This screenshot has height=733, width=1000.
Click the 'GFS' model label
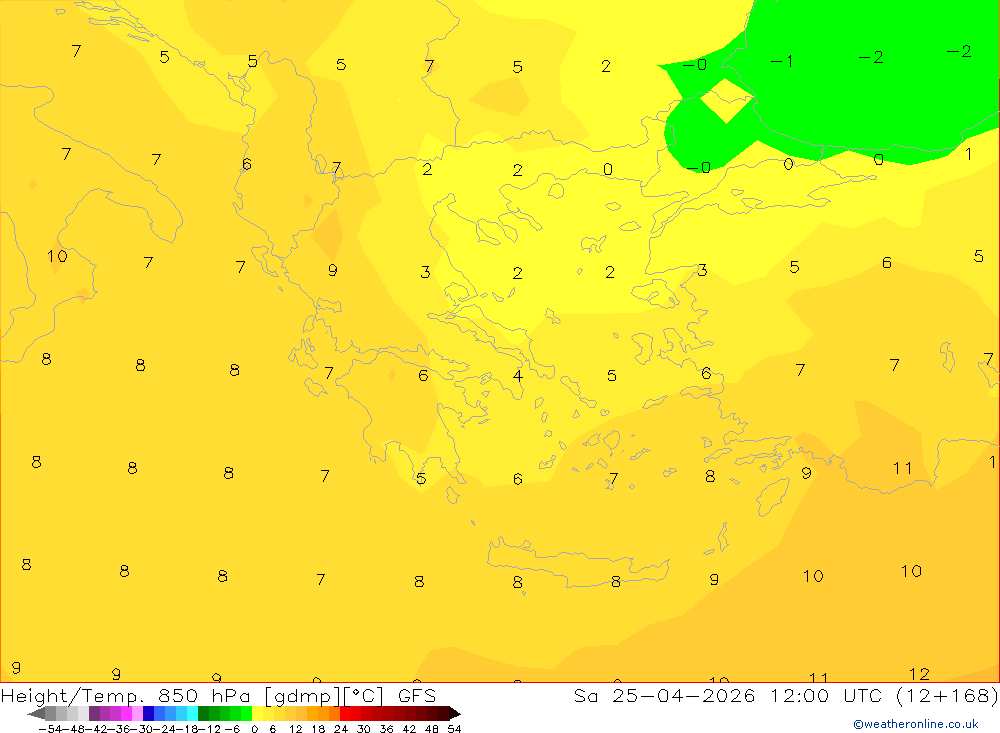tap(417, 695)
